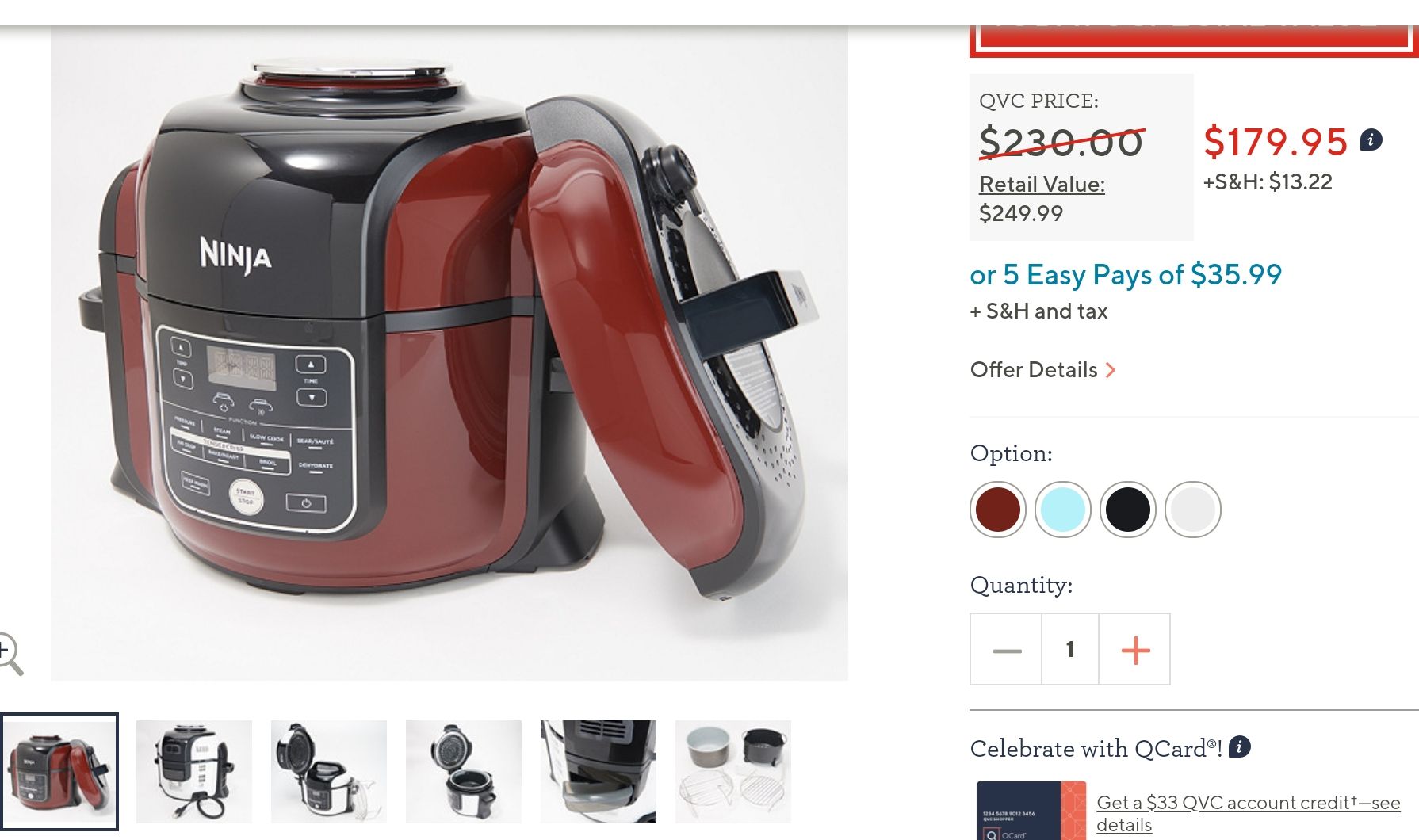The image size is (1419, 840).
Task: Show the vent close-up thumbnail
Action: (x=599, y=772)
